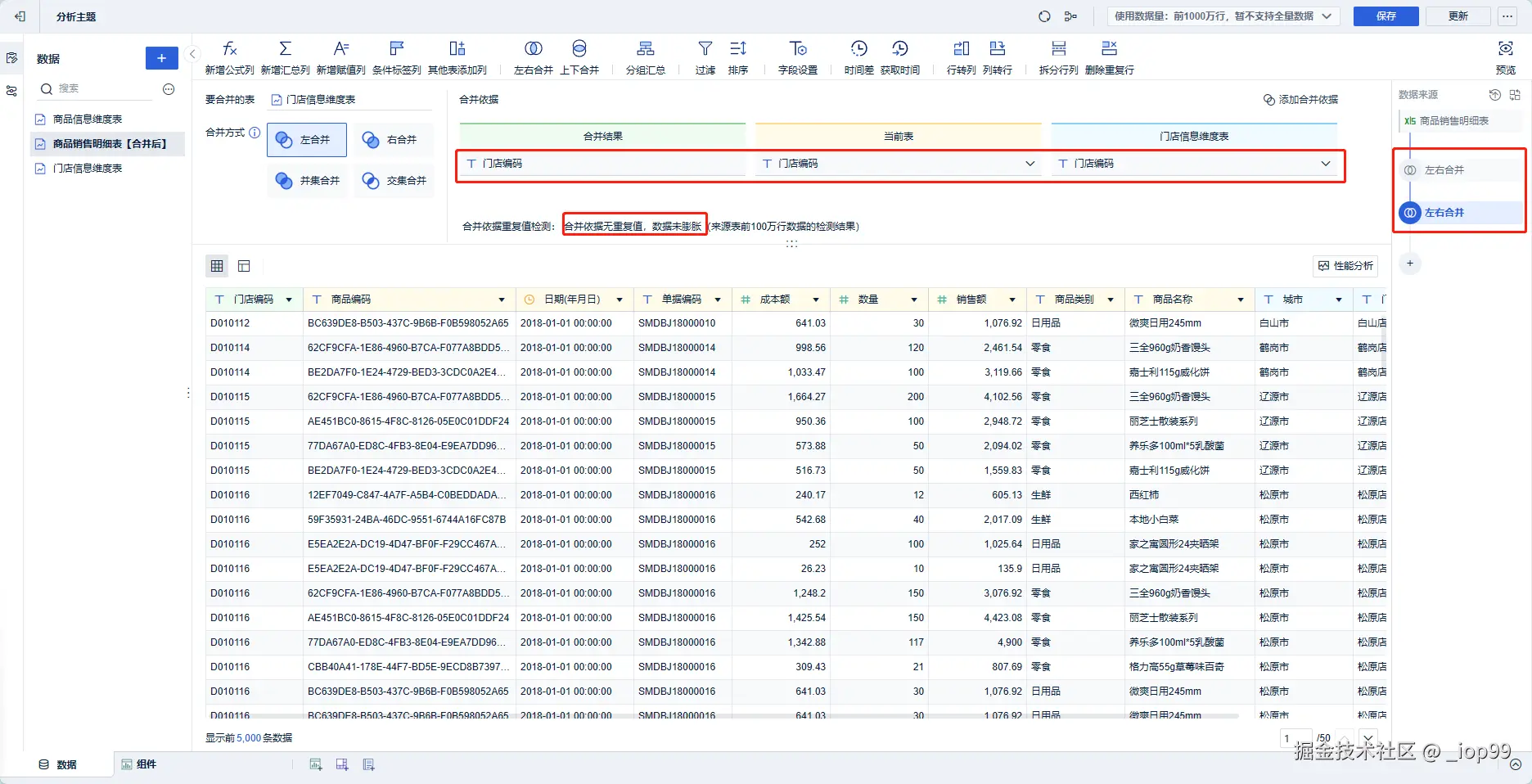Switch to the 组件 bottom tab
Screen dimensions: 1532x784
click(x=139, y=764)
